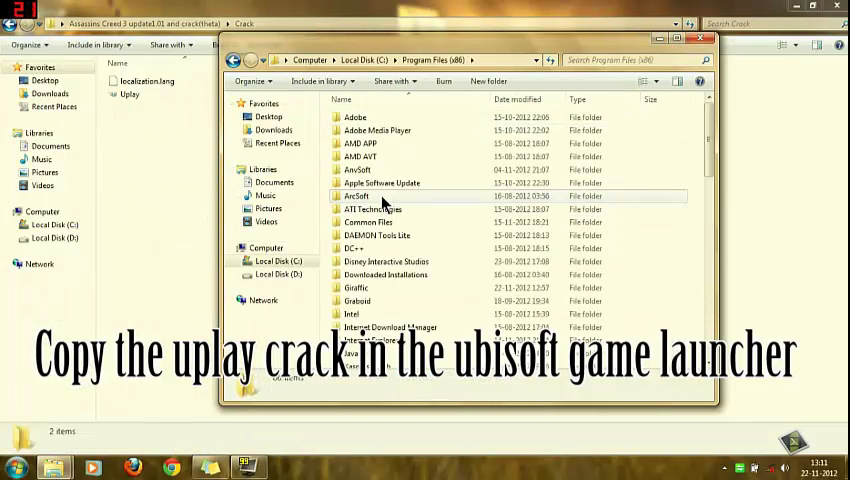This screenshot has height=480, width=850.
Task: Open the Organize dropdown in Program Files window
Action: coord(253,81)
